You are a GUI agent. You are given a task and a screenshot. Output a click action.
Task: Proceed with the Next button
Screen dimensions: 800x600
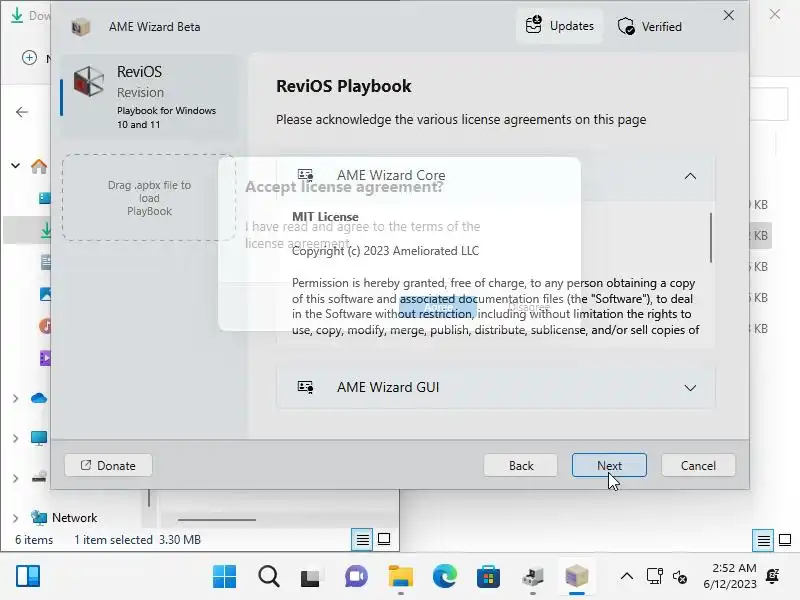[609, 465]
